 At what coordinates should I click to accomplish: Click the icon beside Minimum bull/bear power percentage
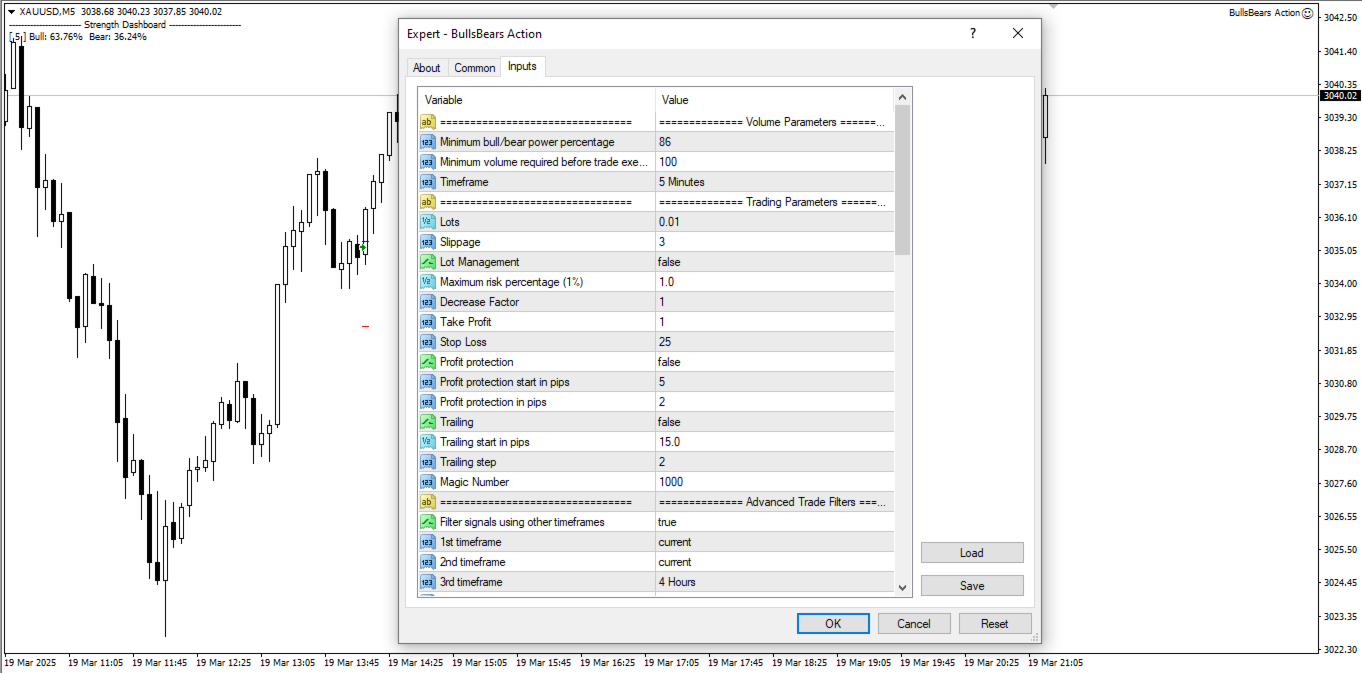(427, 142)
